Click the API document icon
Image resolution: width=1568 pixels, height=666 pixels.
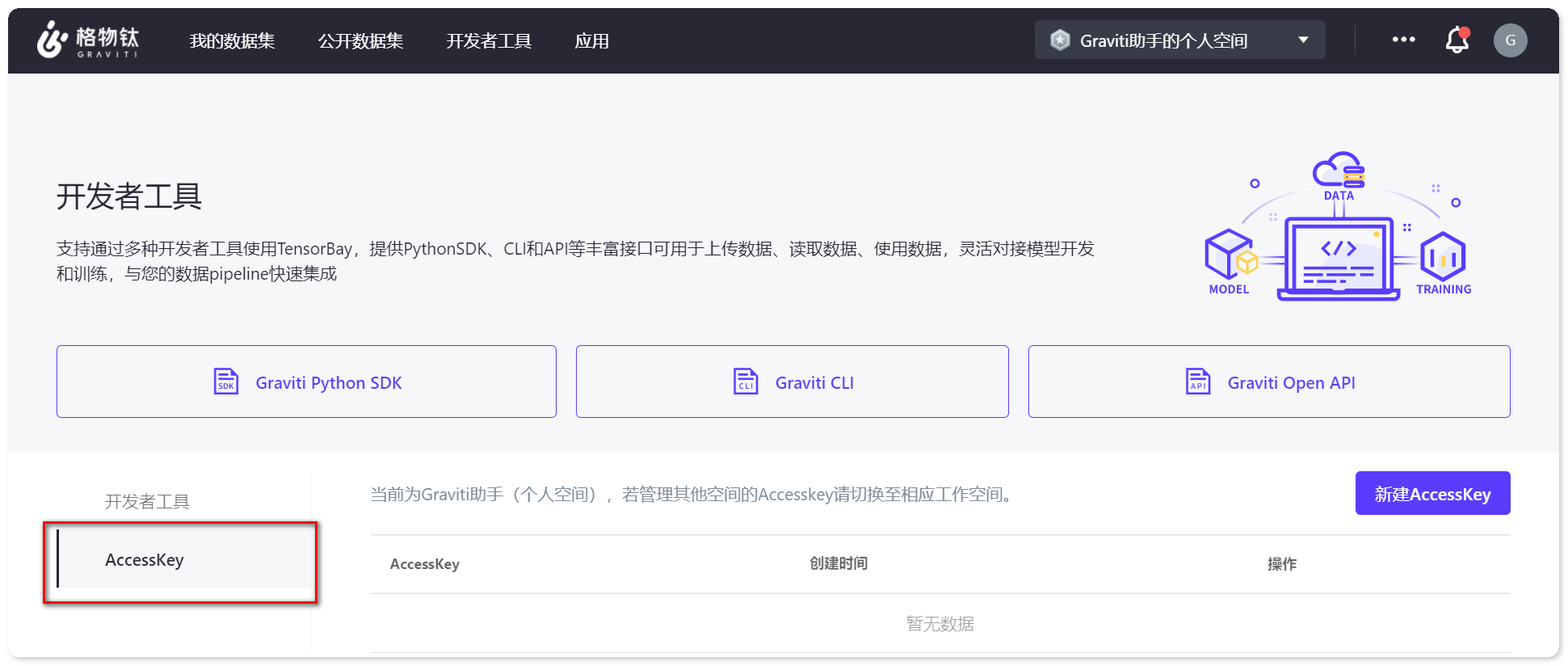click(x=1197, y=381)
